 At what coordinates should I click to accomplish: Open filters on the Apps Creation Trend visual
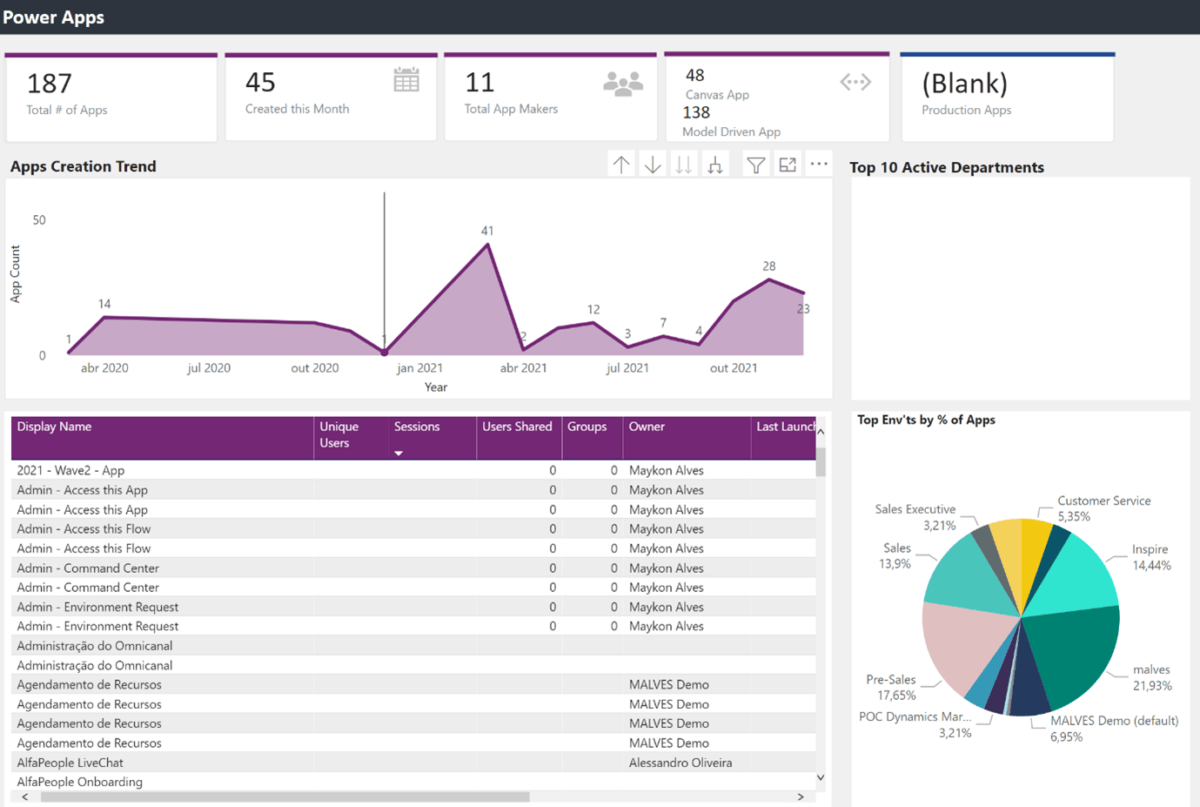755,163
